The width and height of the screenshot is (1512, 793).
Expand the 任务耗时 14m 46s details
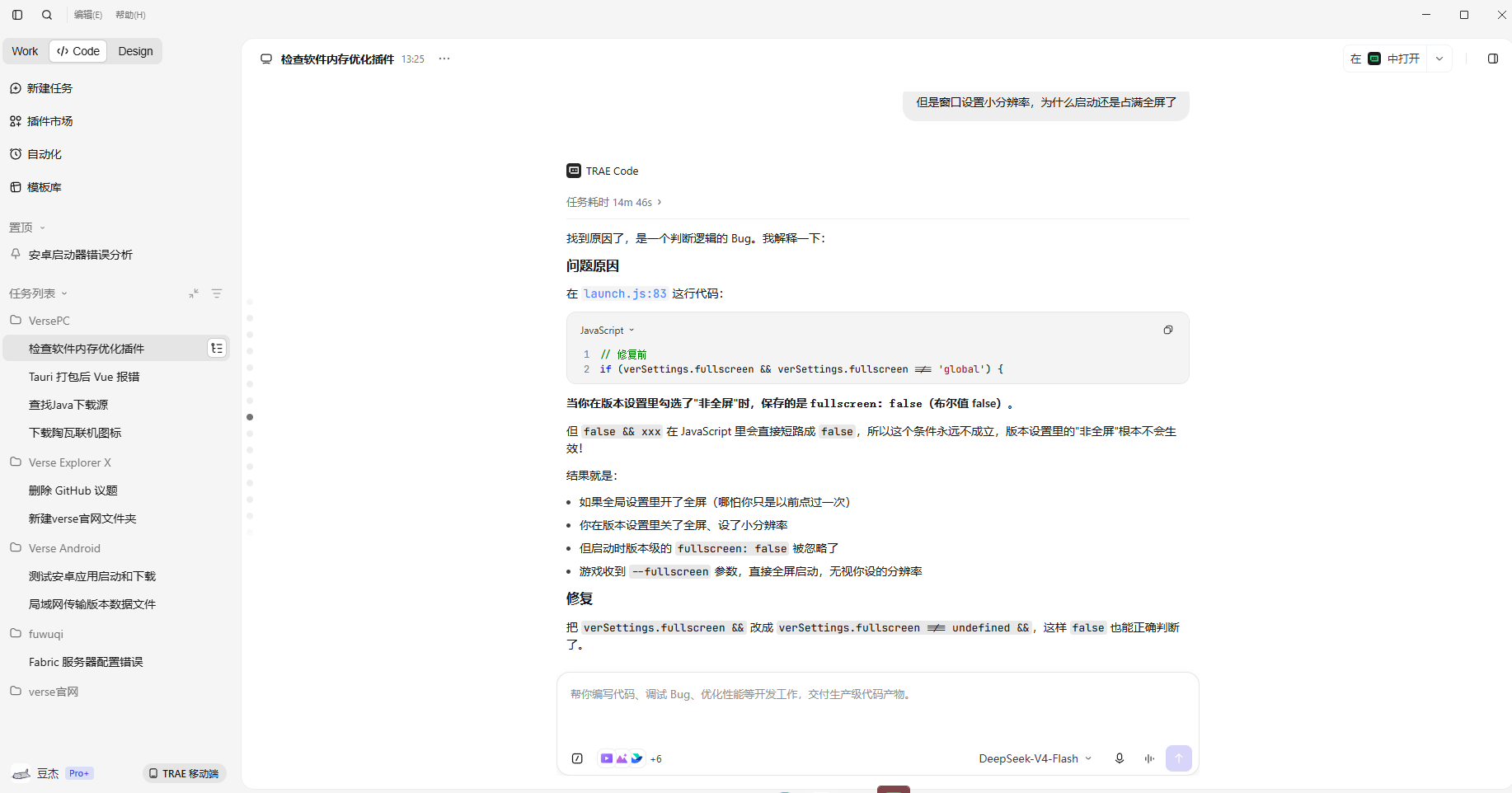(614, 202)
